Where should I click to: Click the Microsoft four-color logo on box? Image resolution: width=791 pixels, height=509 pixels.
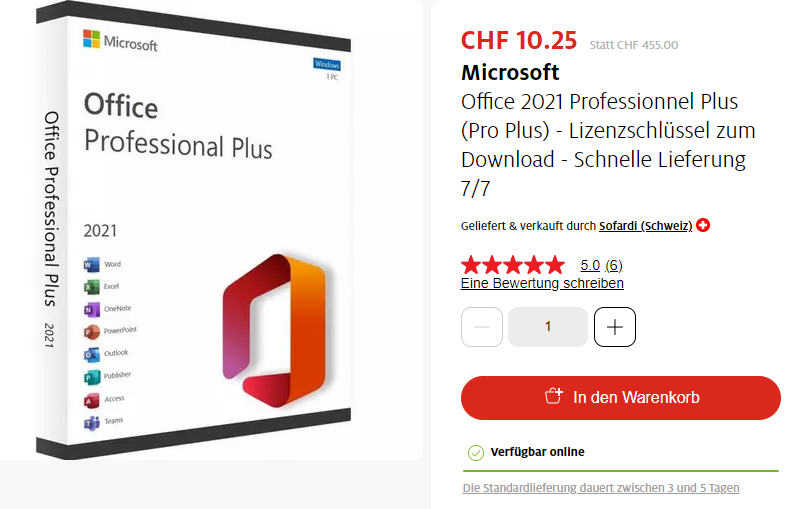point(91,39)
